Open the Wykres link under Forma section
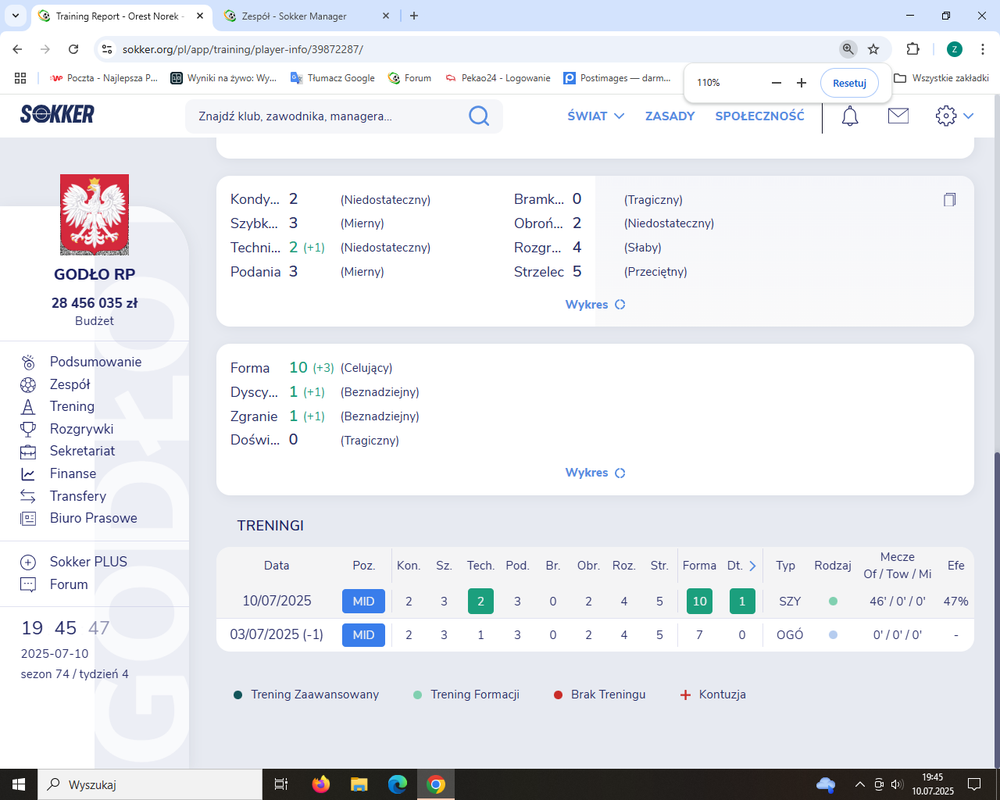The height and width of the screenshot is (800, 1000). tap(594, 473)
